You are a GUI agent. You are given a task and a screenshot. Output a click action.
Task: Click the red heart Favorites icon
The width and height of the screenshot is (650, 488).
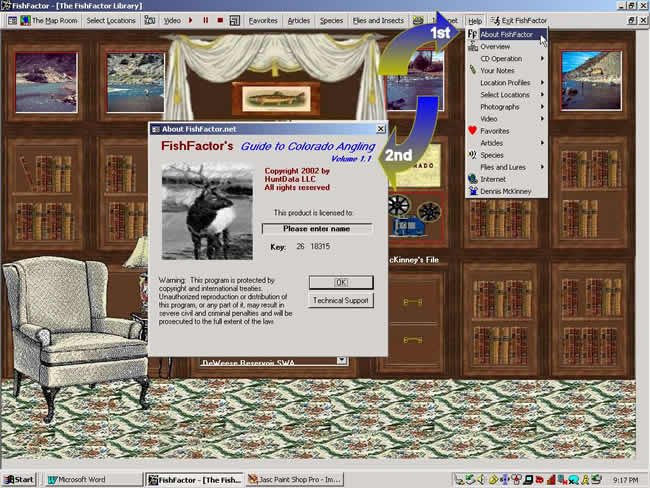(473, 130)
